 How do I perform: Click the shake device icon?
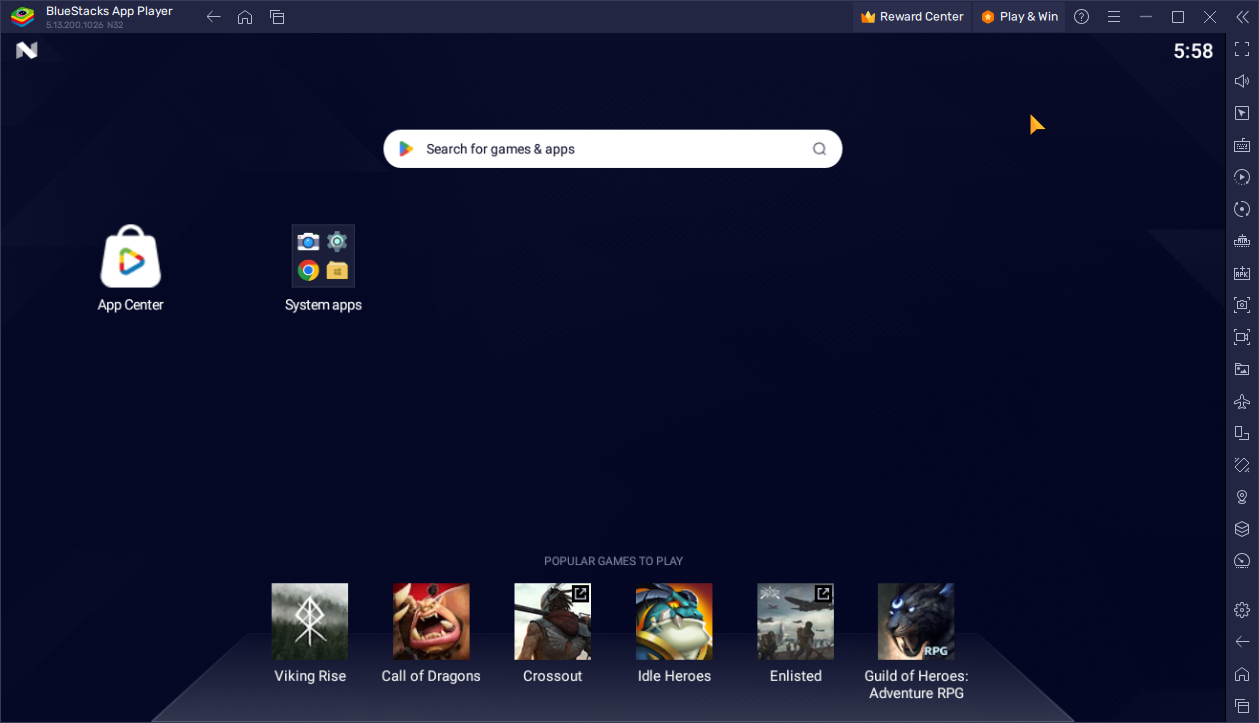coord(1242,465)
